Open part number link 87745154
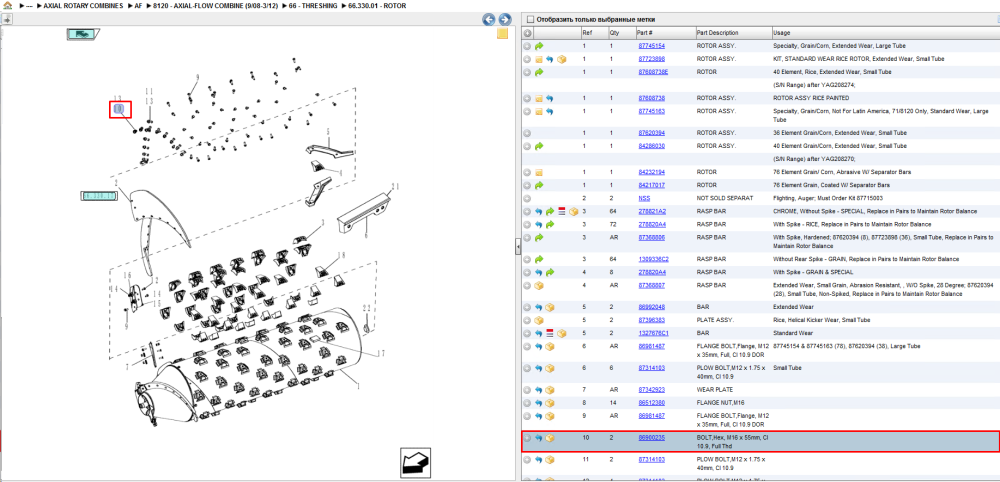Viewport: 1000px width, 482px height. [x=651, y=47]
